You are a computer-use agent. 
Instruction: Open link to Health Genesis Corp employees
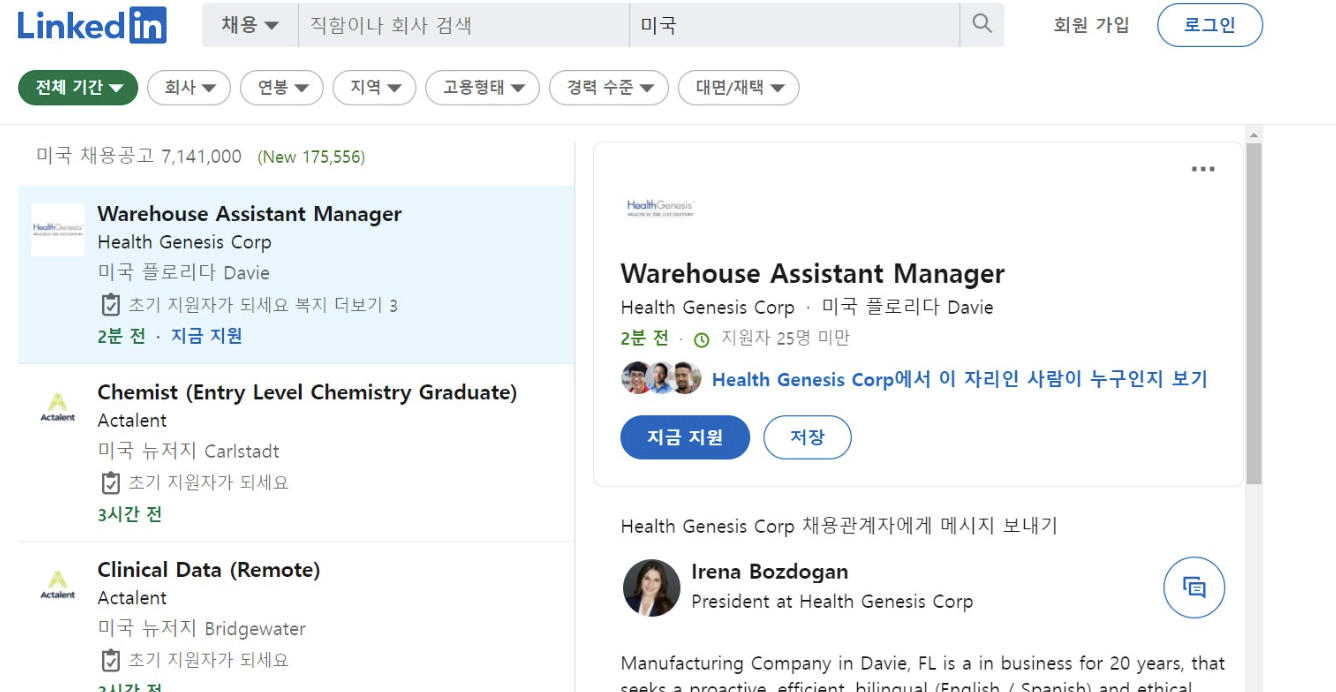point(960,379)
